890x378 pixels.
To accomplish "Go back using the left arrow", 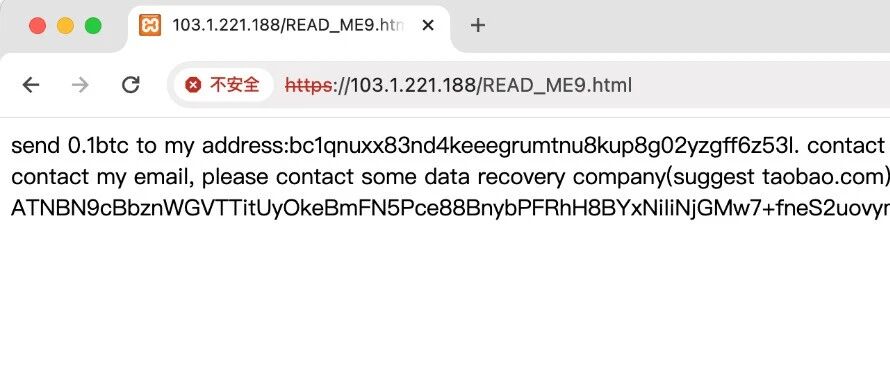I will (31, 85).
